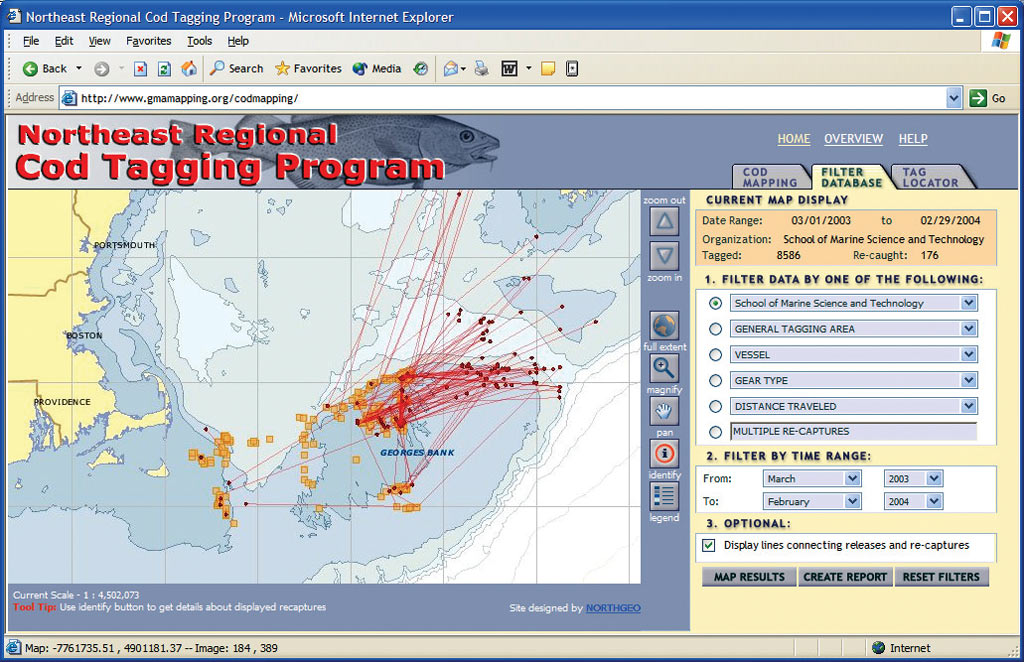
Task: Open the Favorites star in toolbar
Action: (x=308, y=69)
